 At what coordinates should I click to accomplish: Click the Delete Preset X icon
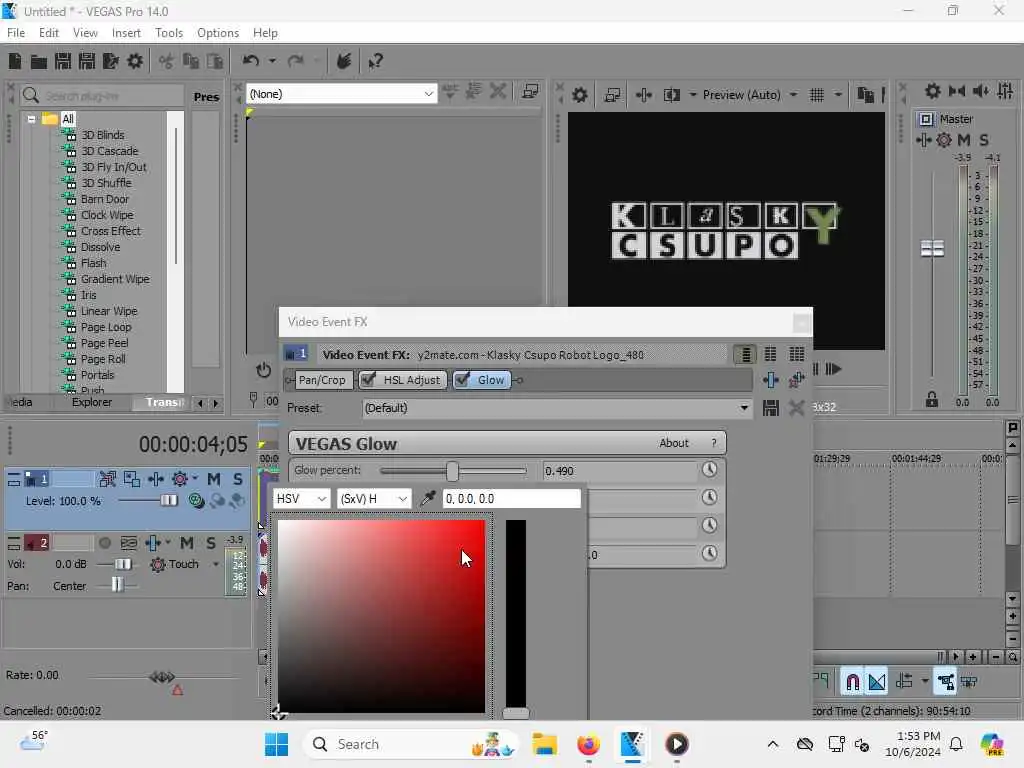796,408
